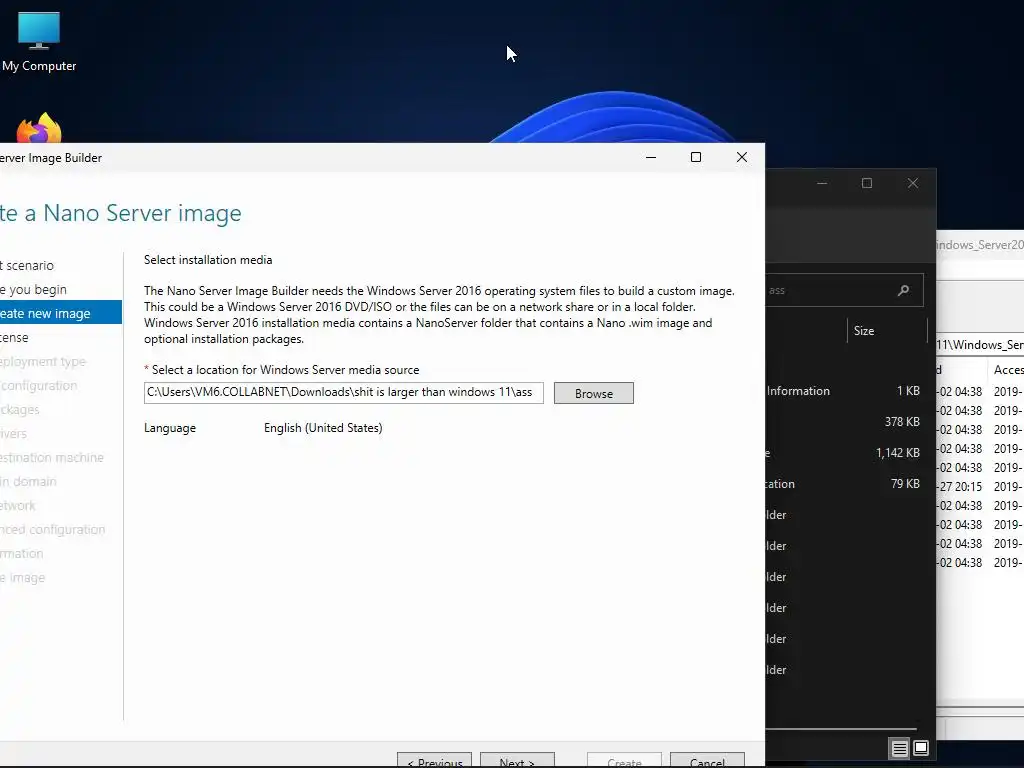Click the '-27 20:15' date cell in rightmost window

point(960,487)
